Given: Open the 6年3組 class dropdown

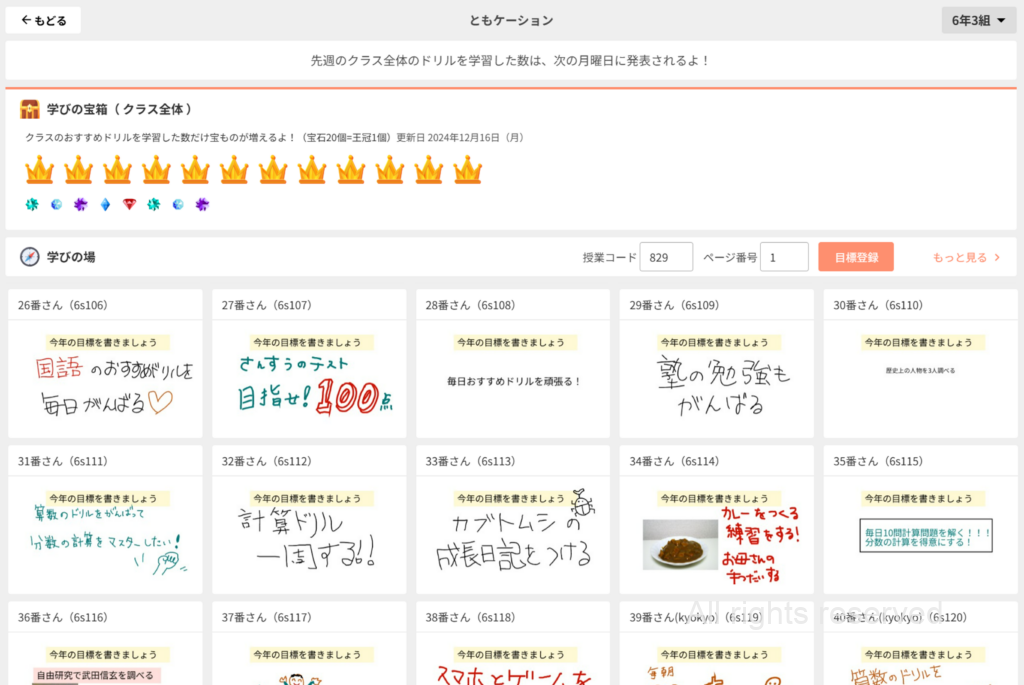Looking at the screenshot, I should tap(978, 20).
